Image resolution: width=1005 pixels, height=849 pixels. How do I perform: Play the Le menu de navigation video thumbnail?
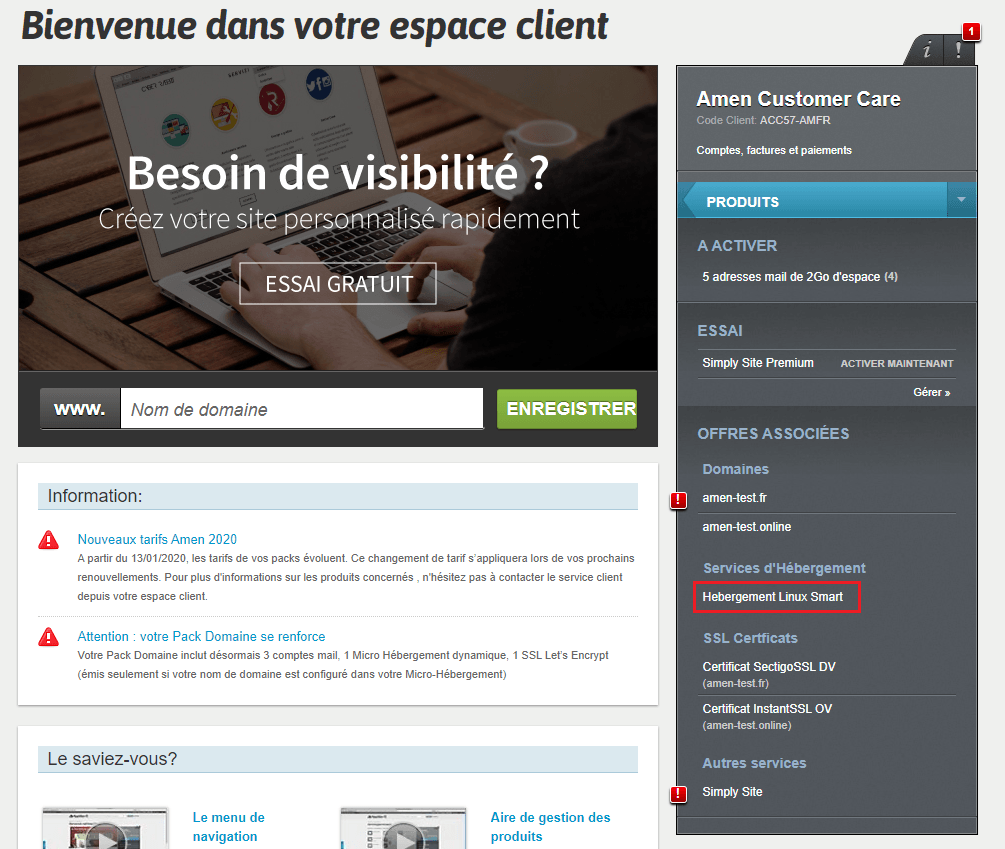pyautogui.click(x=105, y=828)
